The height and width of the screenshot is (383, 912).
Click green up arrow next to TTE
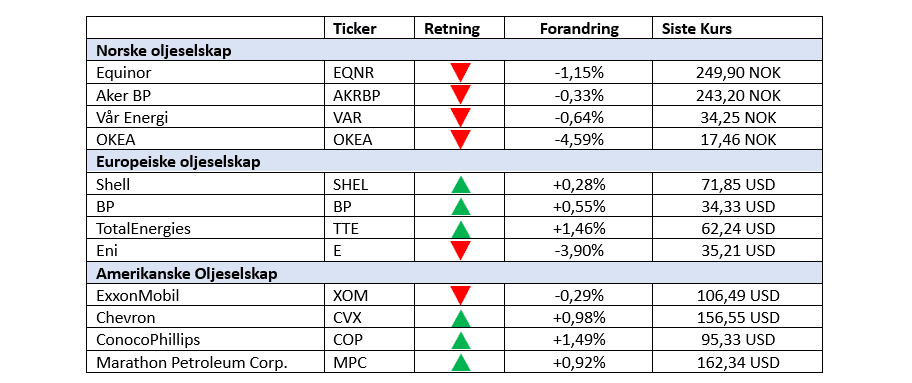[460, 229]
